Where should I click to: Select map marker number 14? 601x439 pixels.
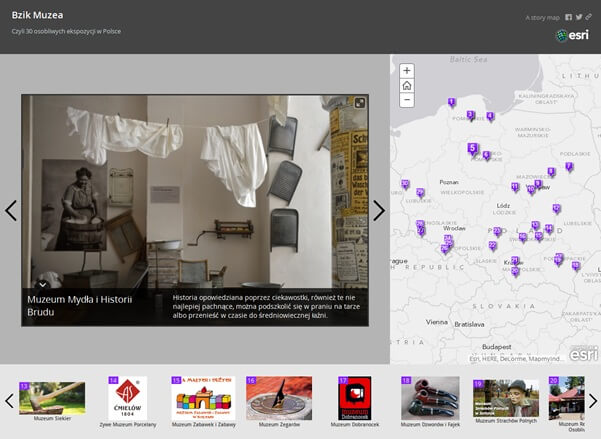[x=549, y=229]
